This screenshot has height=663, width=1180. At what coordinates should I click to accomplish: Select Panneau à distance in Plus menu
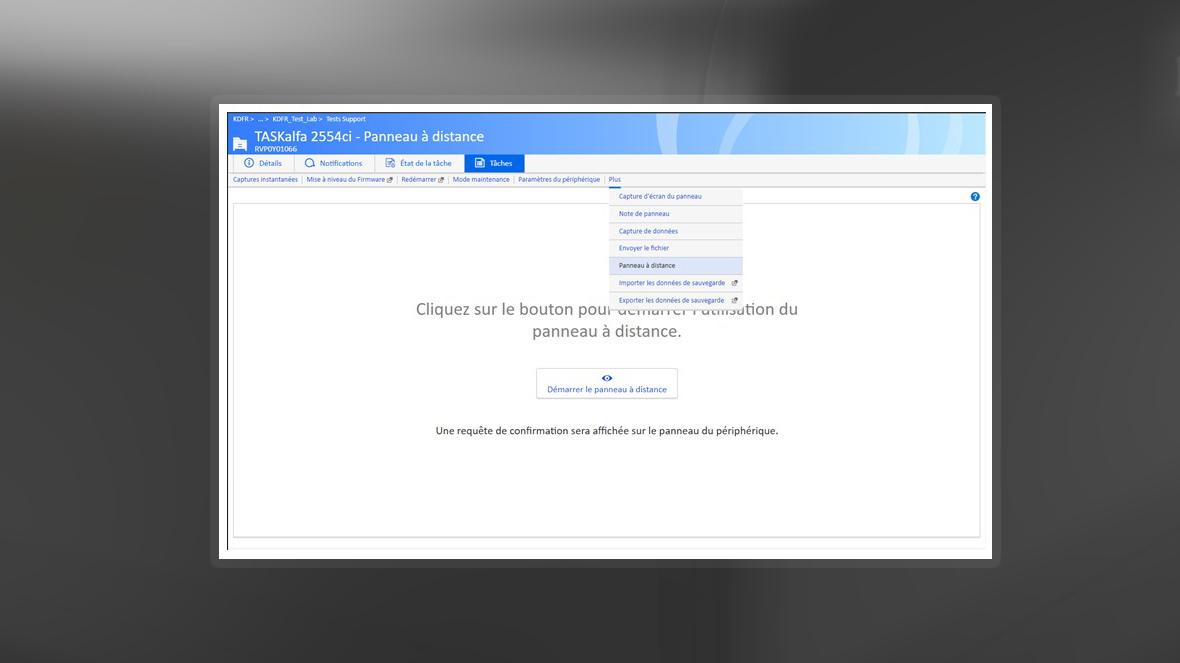(x=647, y=266)
